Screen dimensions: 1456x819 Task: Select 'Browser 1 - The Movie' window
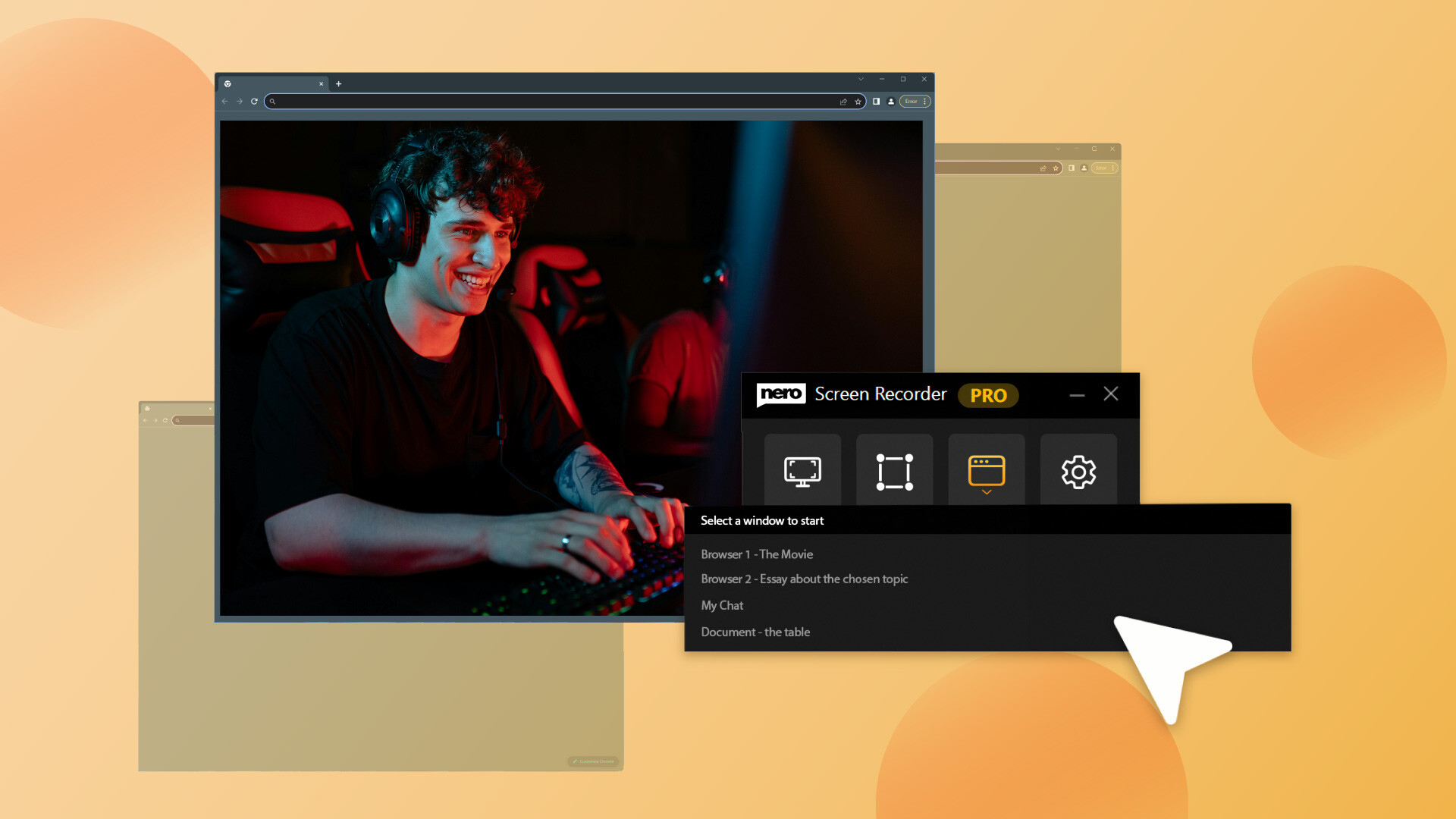pos(756,554)
